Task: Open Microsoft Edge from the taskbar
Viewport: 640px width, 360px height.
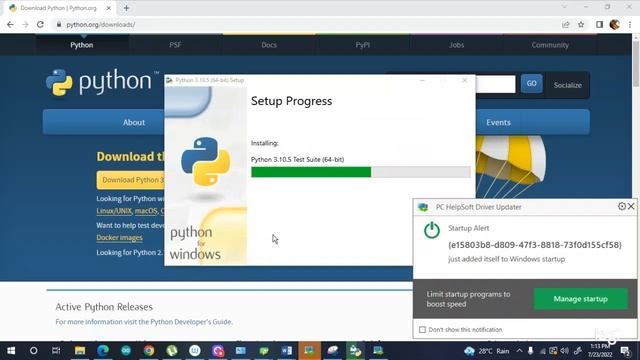Action: pyautogui.click(x=103, y=351)
